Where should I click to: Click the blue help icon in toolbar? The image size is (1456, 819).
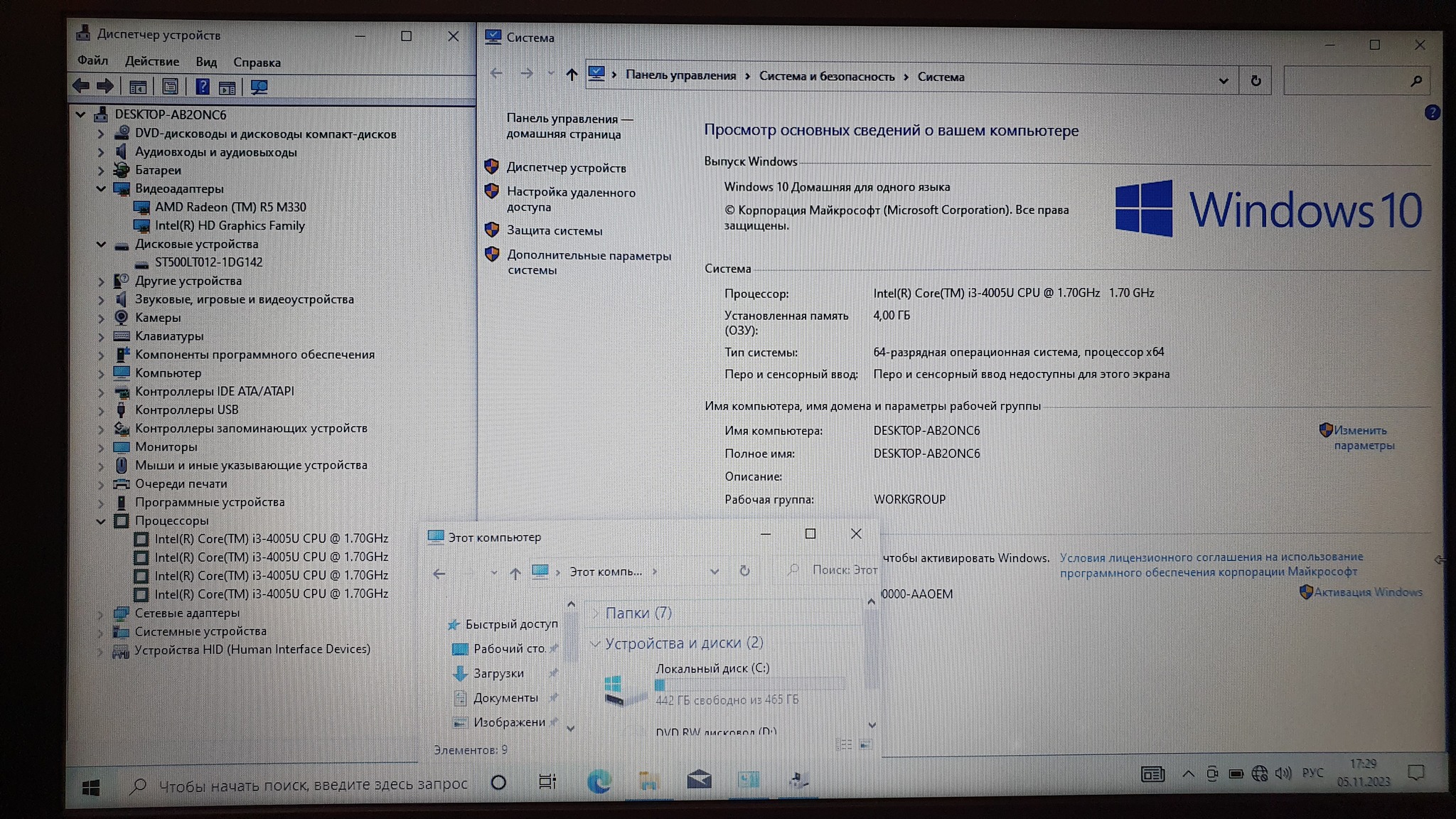coord(203,87)
